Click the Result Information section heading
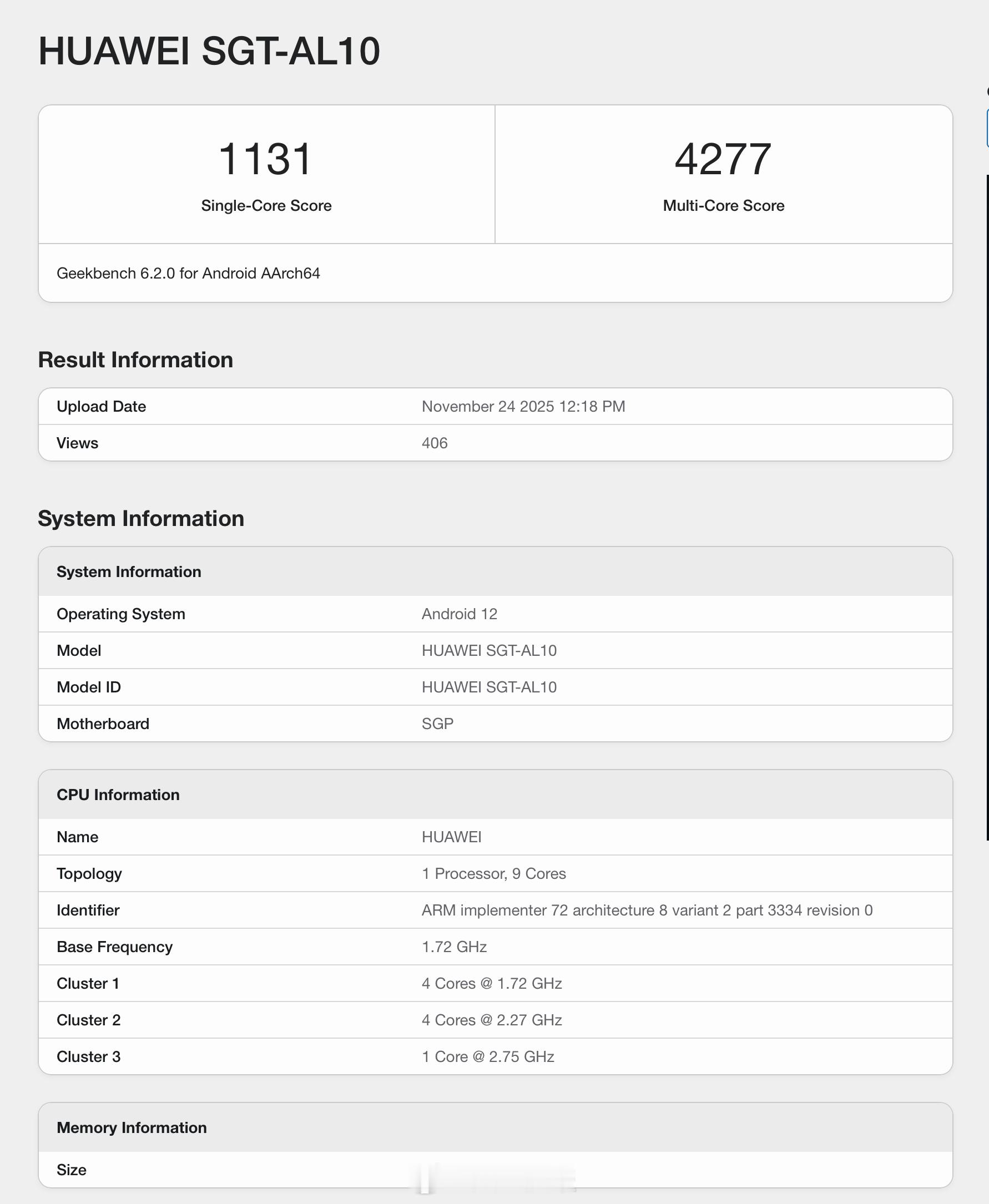 pyautogui.click(x=135, y=360)
